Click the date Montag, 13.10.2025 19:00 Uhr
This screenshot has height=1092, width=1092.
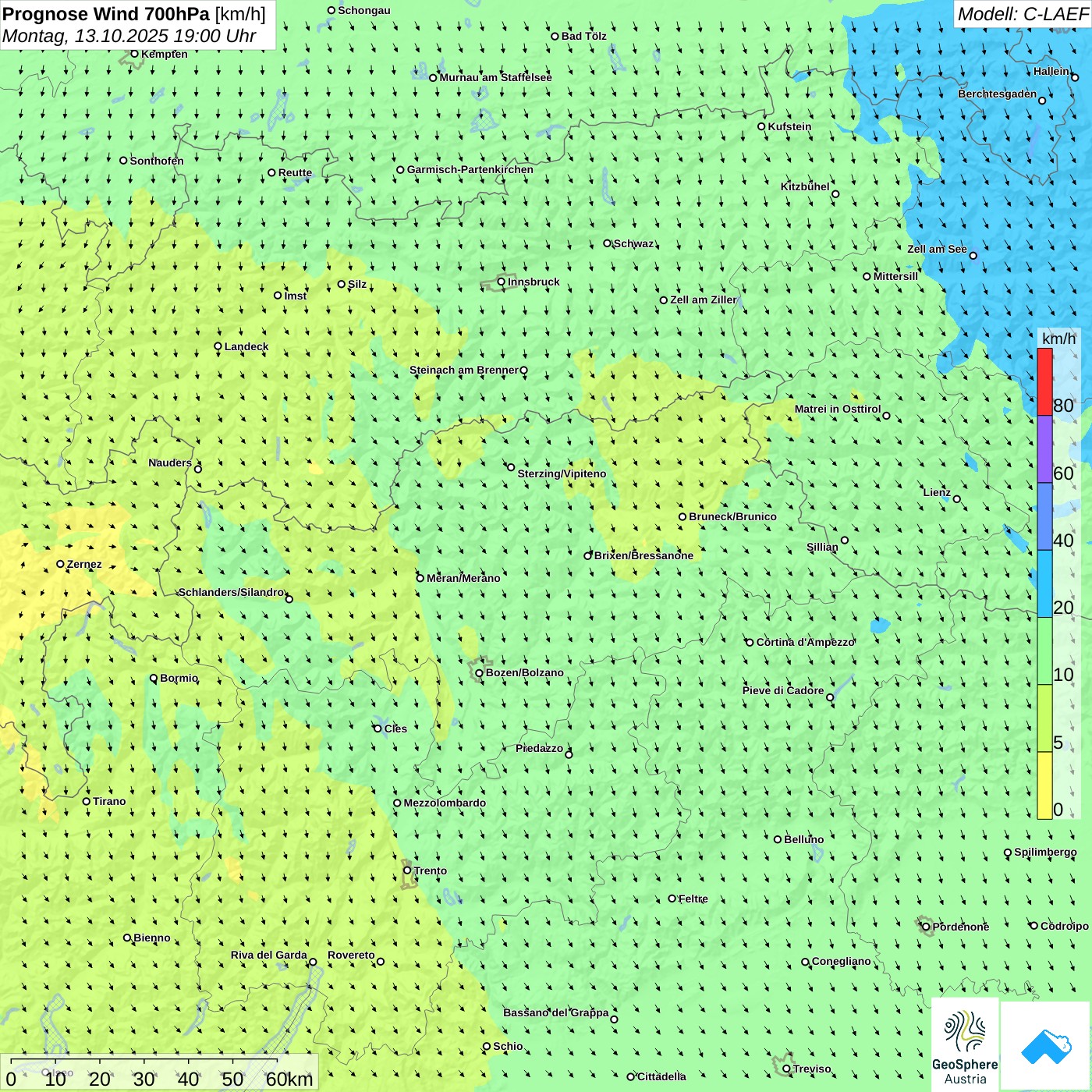pos(129,36)
